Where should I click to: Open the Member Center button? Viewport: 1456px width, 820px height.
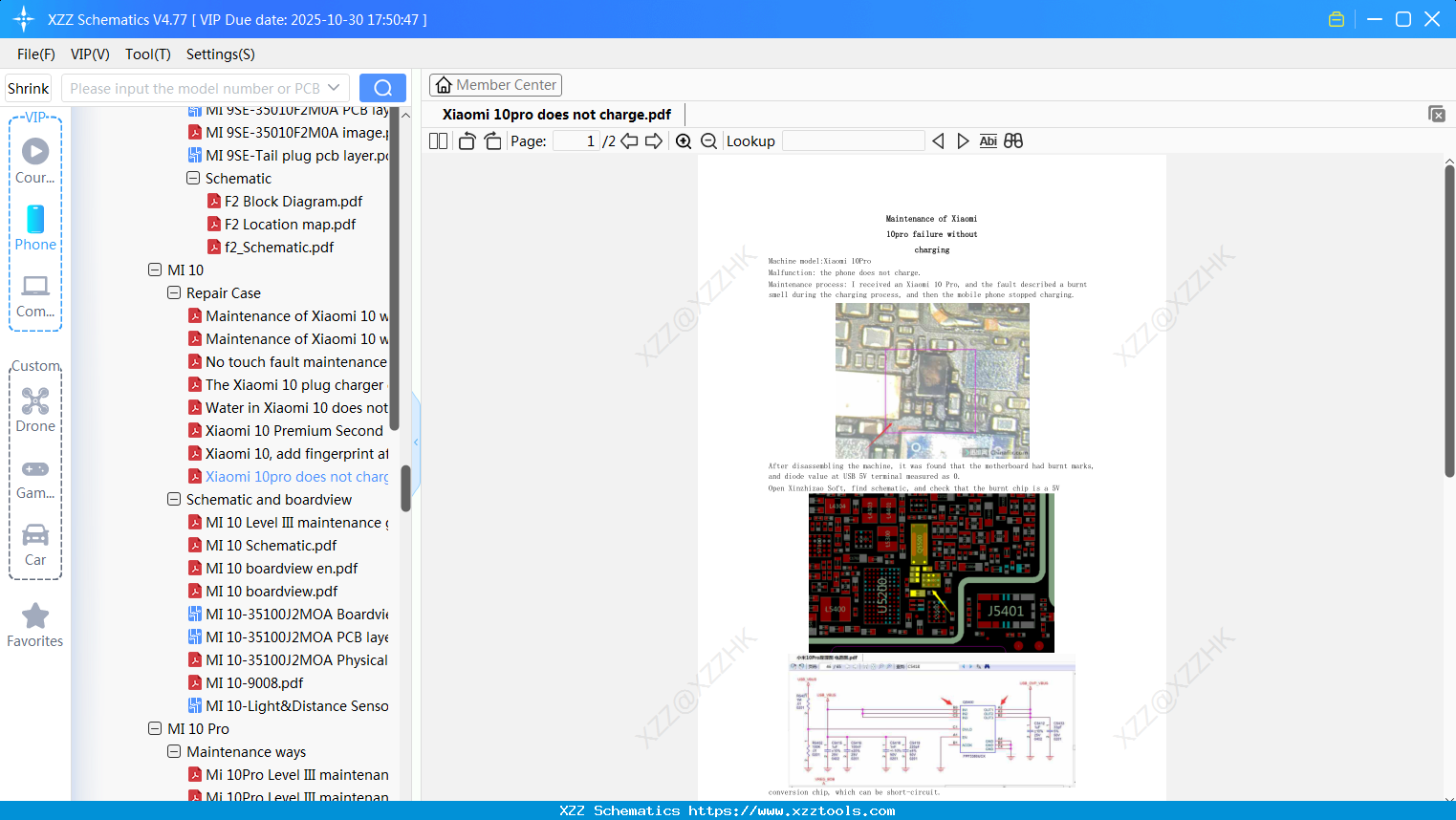click(495, 85)
